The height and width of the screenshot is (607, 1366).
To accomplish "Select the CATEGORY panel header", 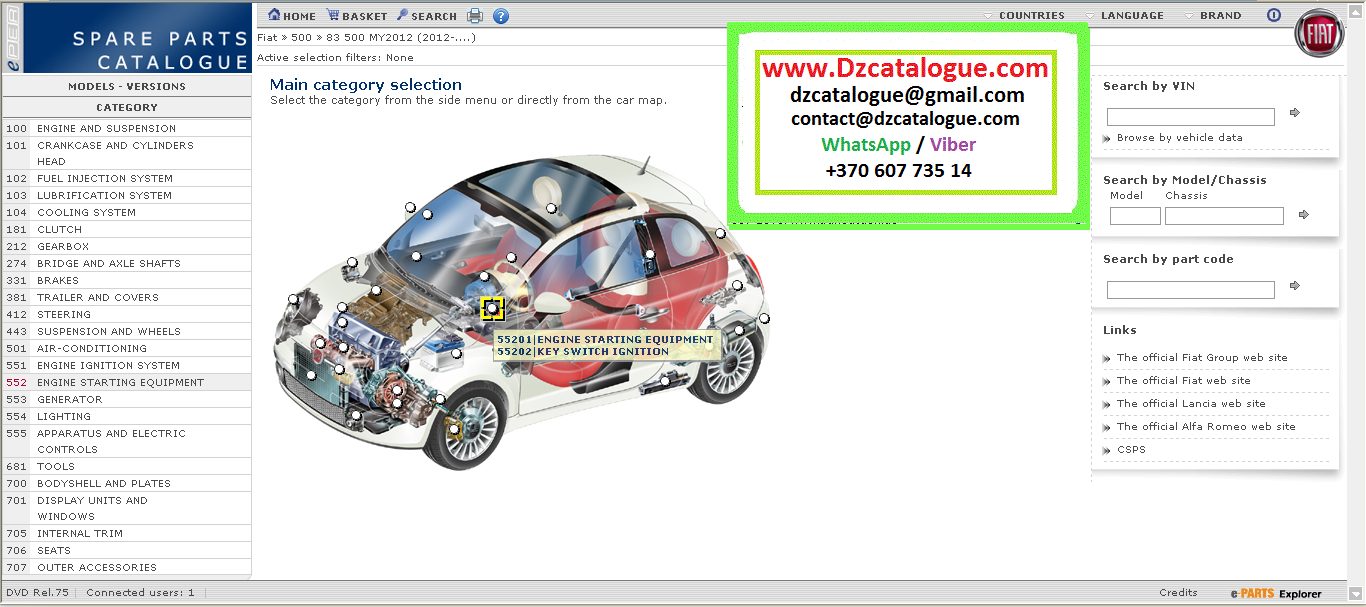I will [127, 108].
